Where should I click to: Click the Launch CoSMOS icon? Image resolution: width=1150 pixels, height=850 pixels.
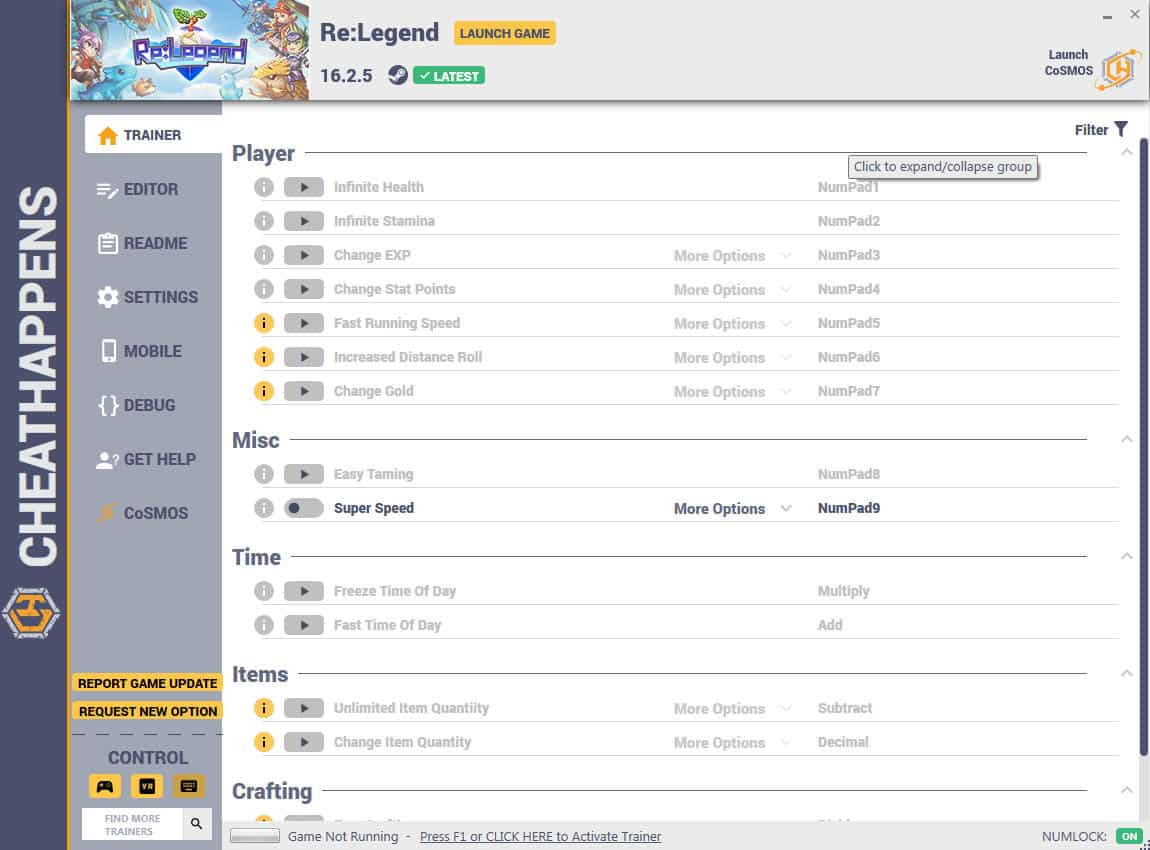pyautogui.click(x=1118, y=70)
